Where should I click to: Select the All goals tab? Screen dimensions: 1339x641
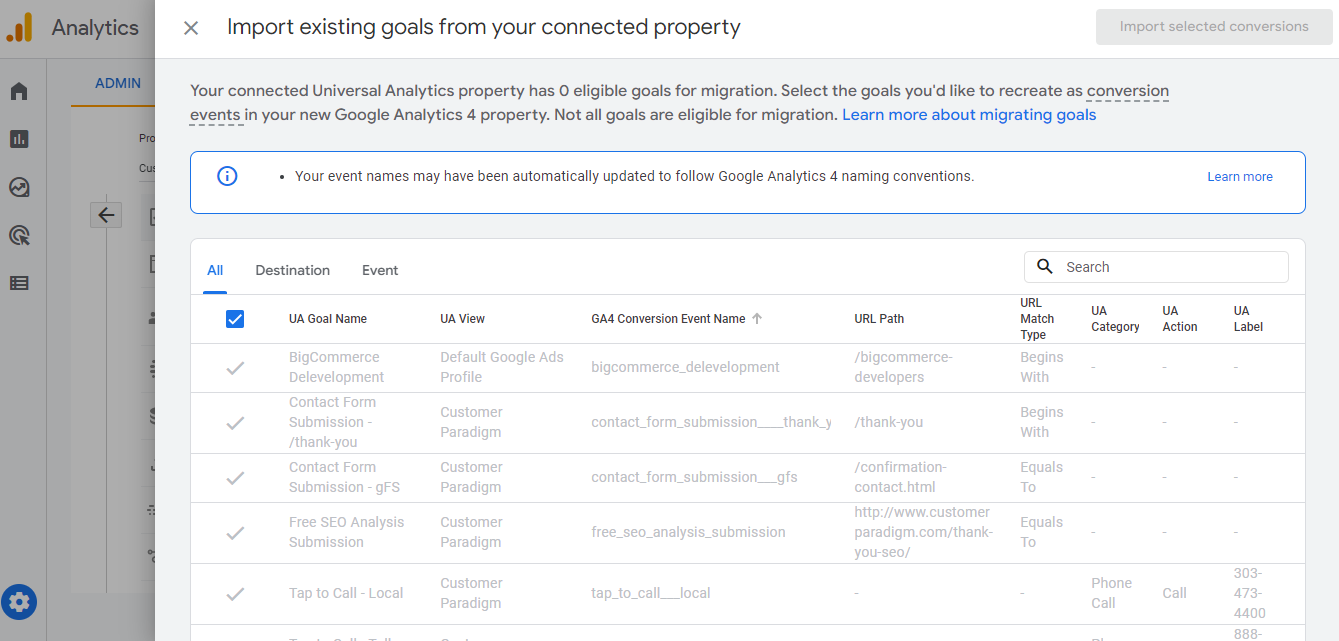(x=215, y=270)
